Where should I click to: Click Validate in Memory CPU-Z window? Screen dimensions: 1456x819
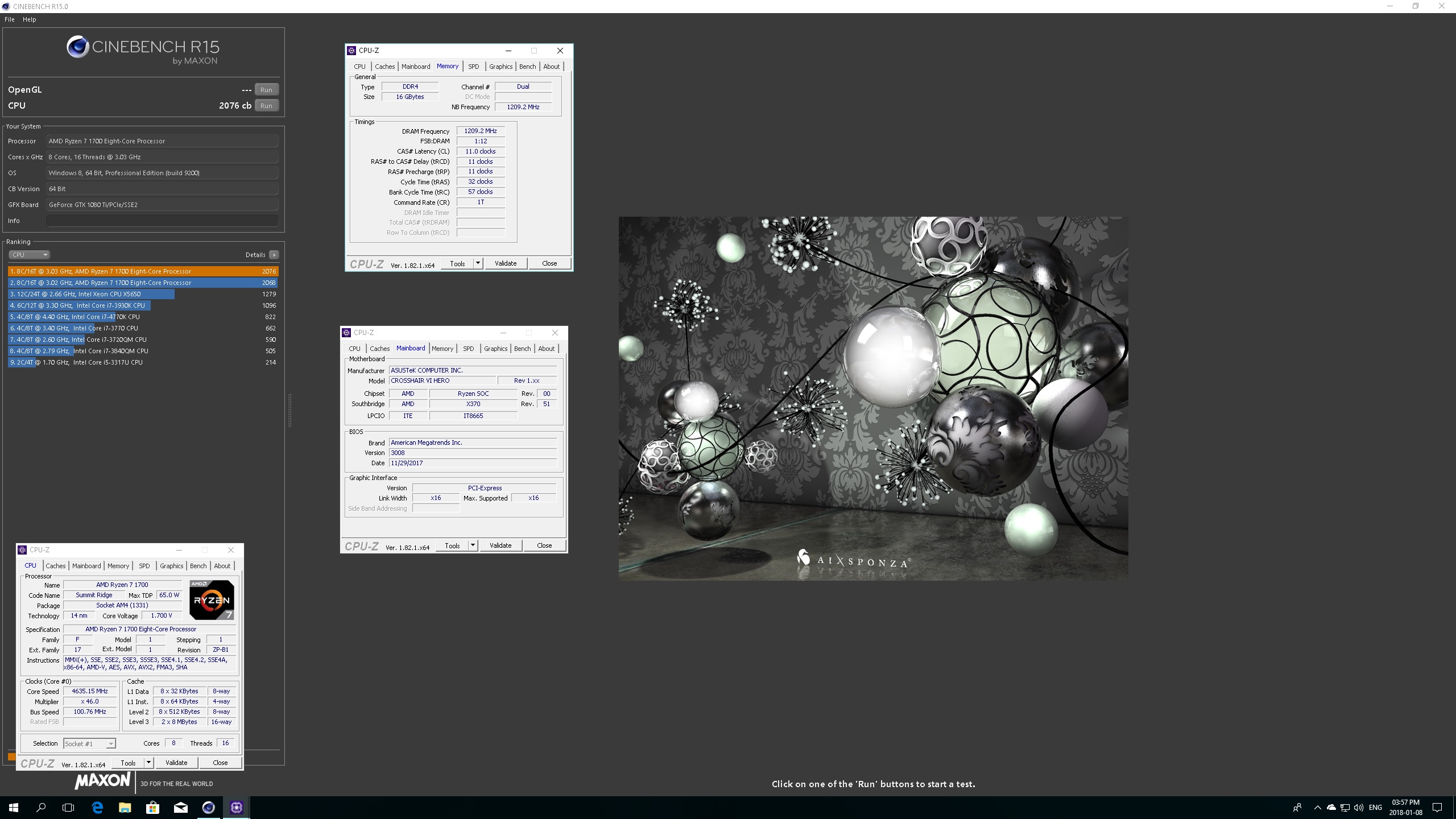tap(506, 263)
